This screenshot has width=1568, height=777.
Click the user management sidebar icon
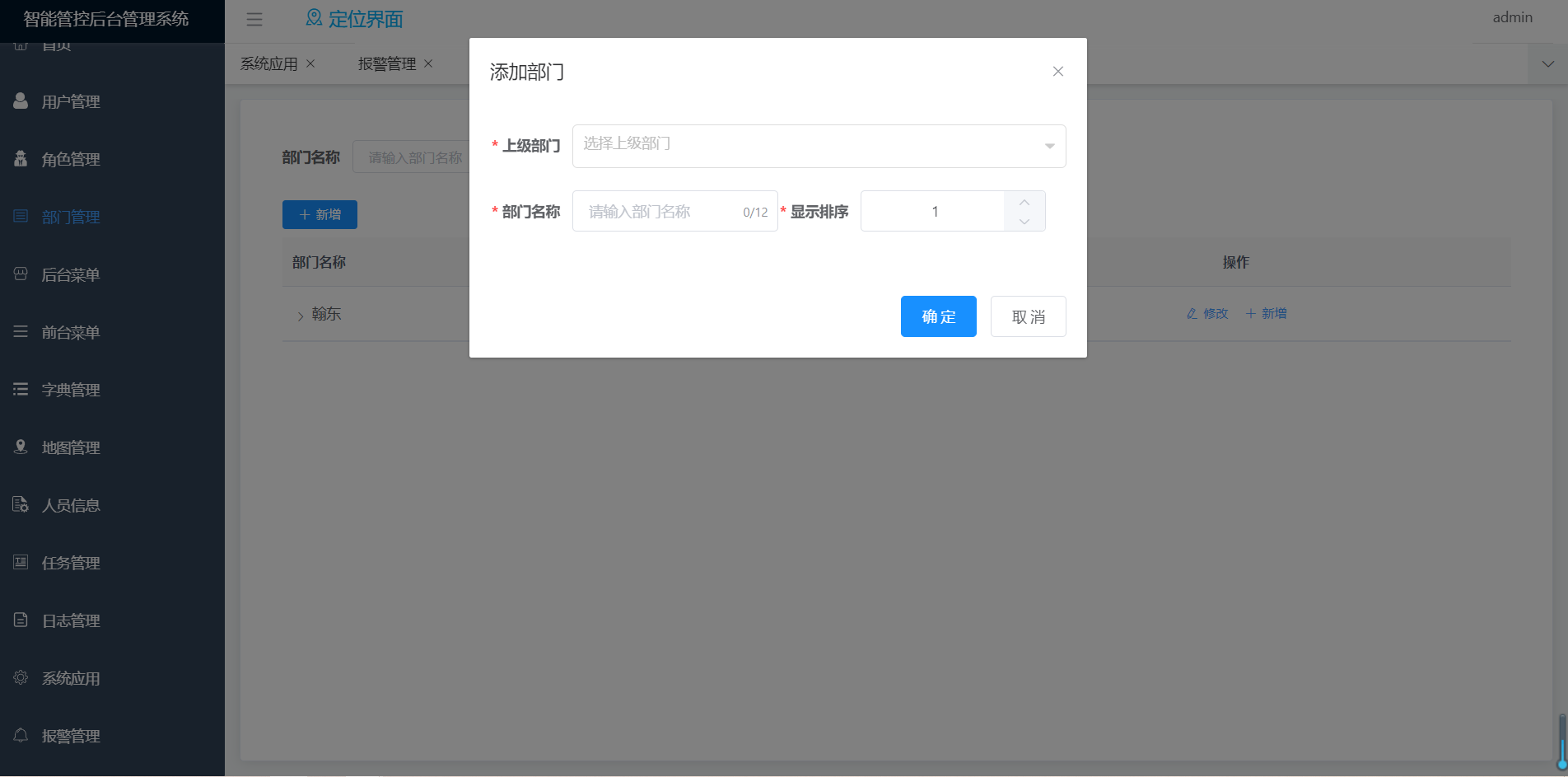[21, 101]
